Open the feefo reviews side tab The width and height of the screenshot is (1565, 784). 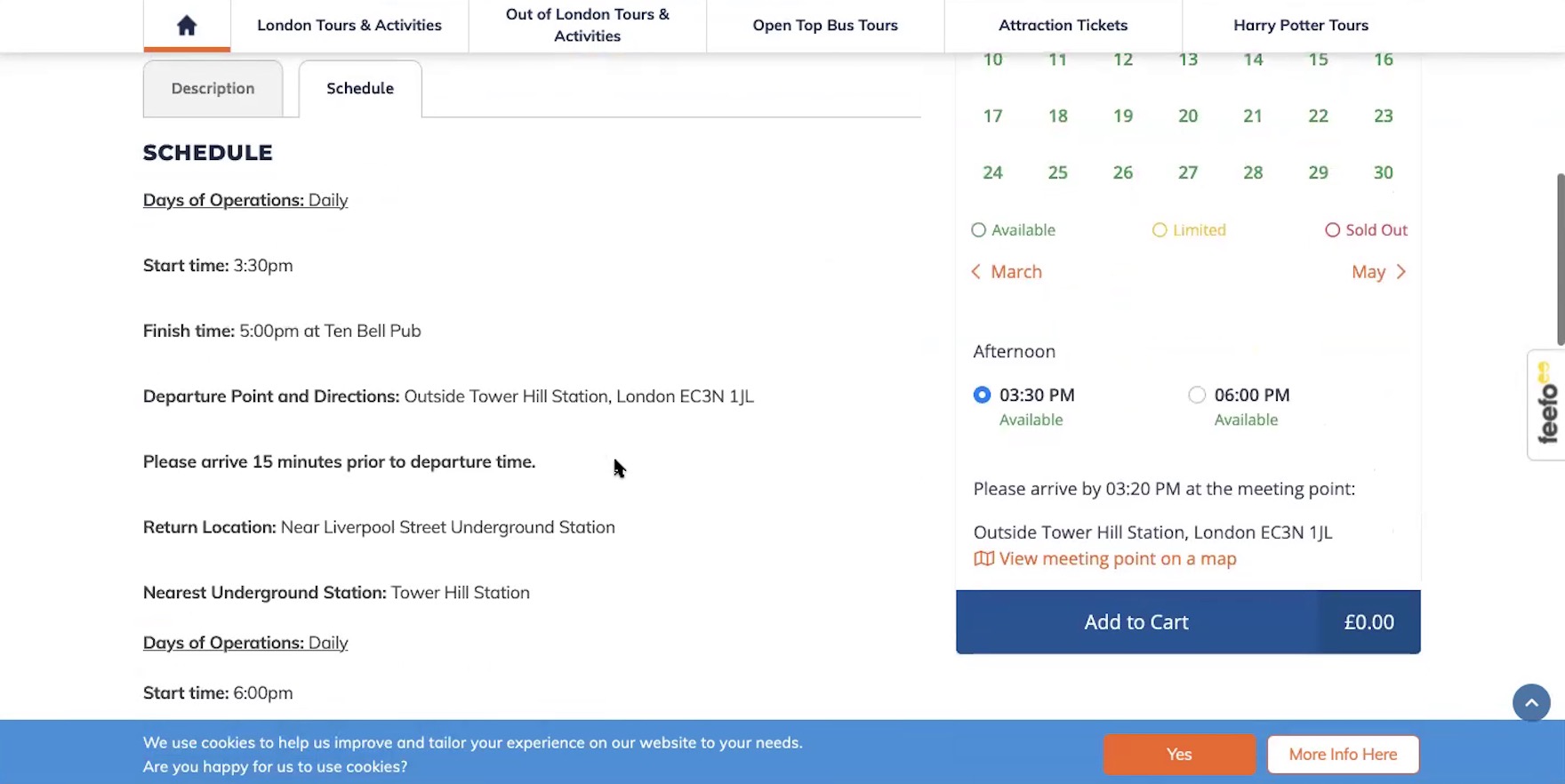(1546, 404)
